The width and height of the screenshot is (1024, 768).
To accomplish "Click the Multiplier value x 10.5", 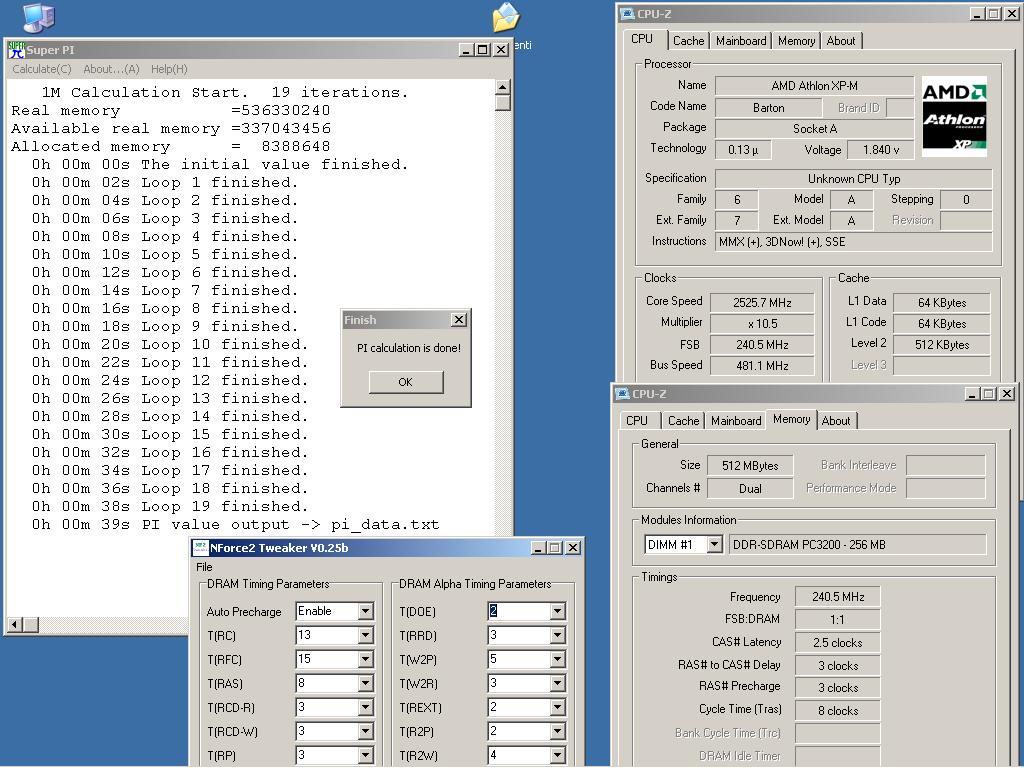I will point(762,324).
